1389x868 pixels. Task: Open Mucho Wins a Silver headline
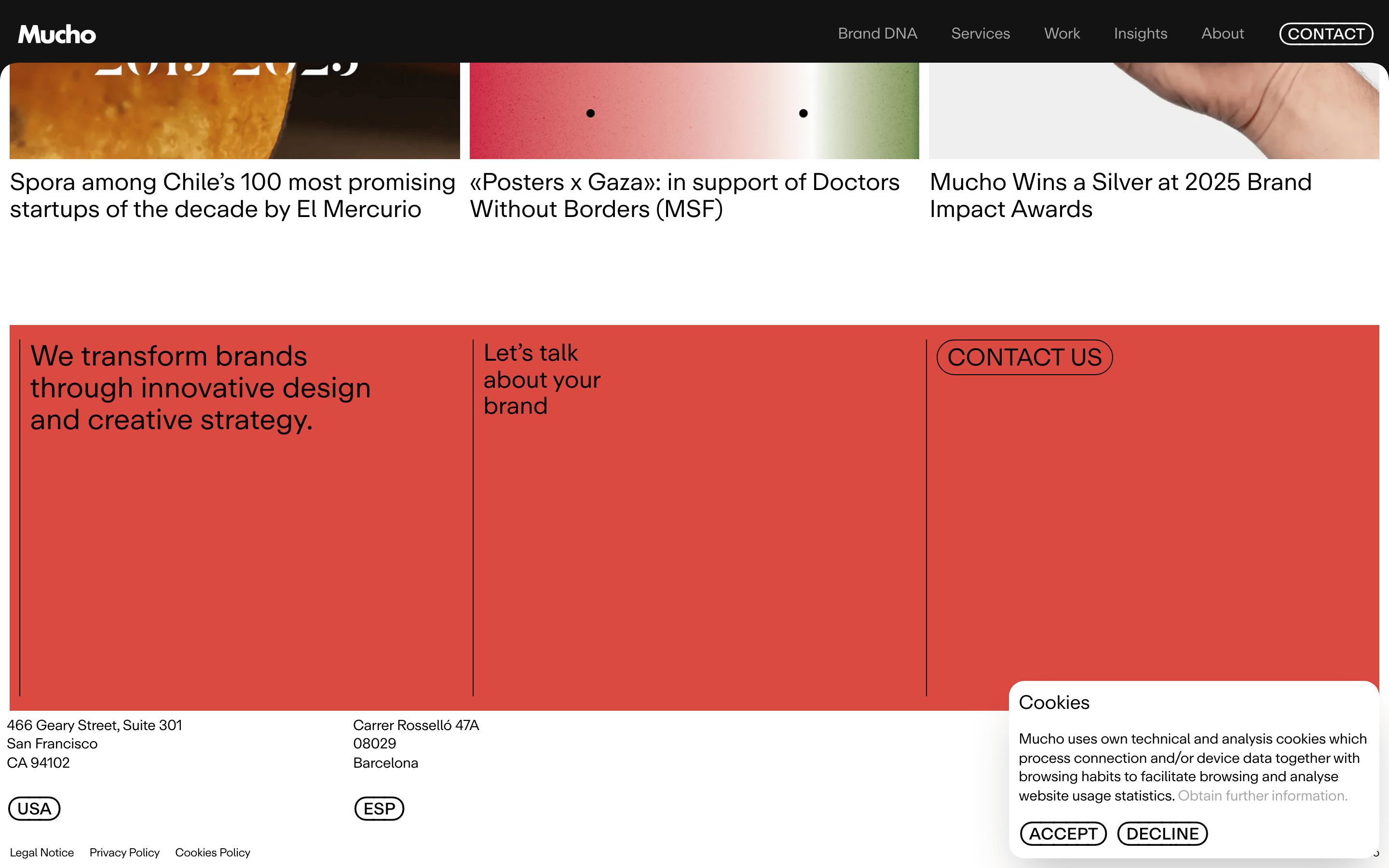1120,195
